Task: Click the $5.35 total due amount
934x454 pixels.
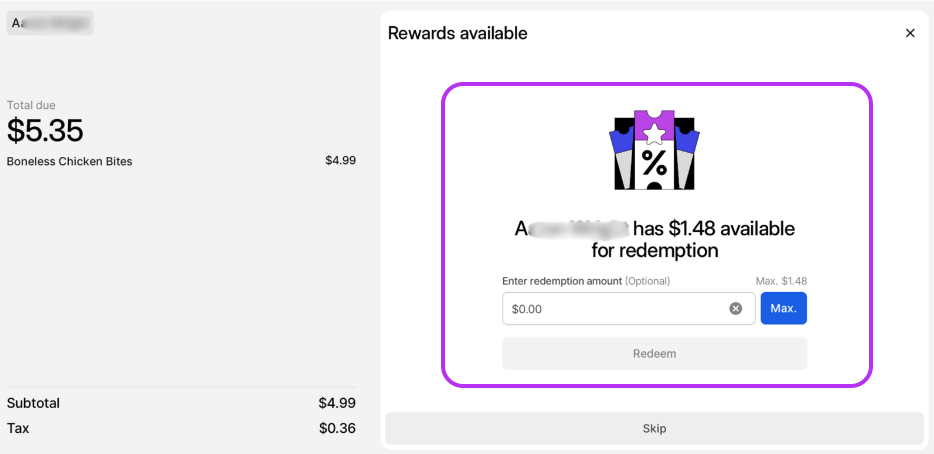Action: coord(45,131)
